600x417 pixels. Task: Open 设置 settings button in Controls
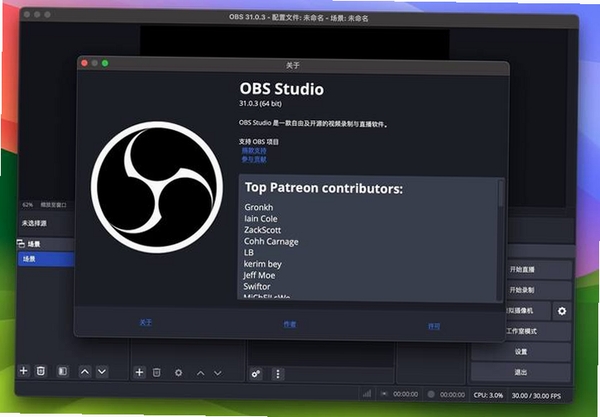pos(521,352)
